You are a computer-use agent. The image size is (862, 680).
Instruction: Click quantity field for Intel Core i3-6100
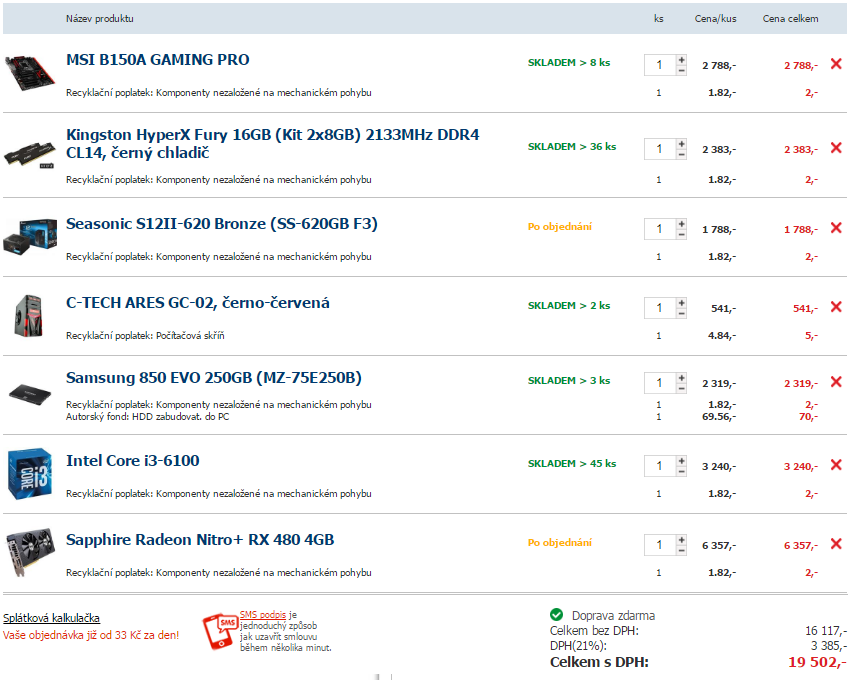(x=660, y=466)
